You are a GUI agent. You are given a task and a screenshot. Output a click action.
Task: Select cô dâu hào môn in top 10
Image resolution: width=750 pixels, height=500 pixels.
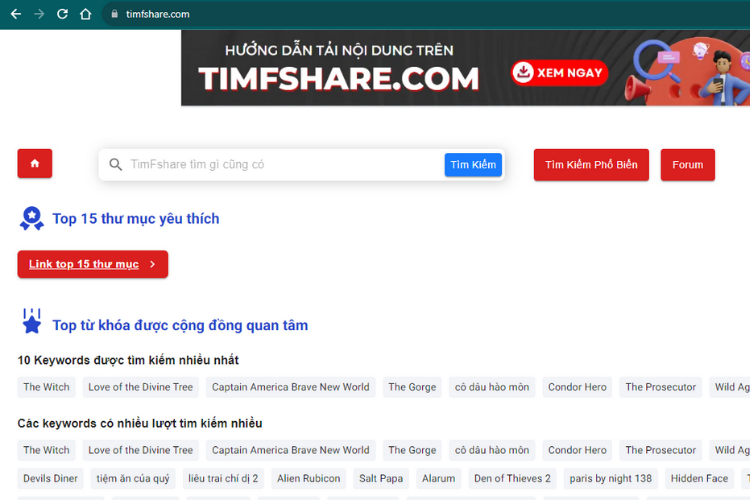click(x=492, y=387)
